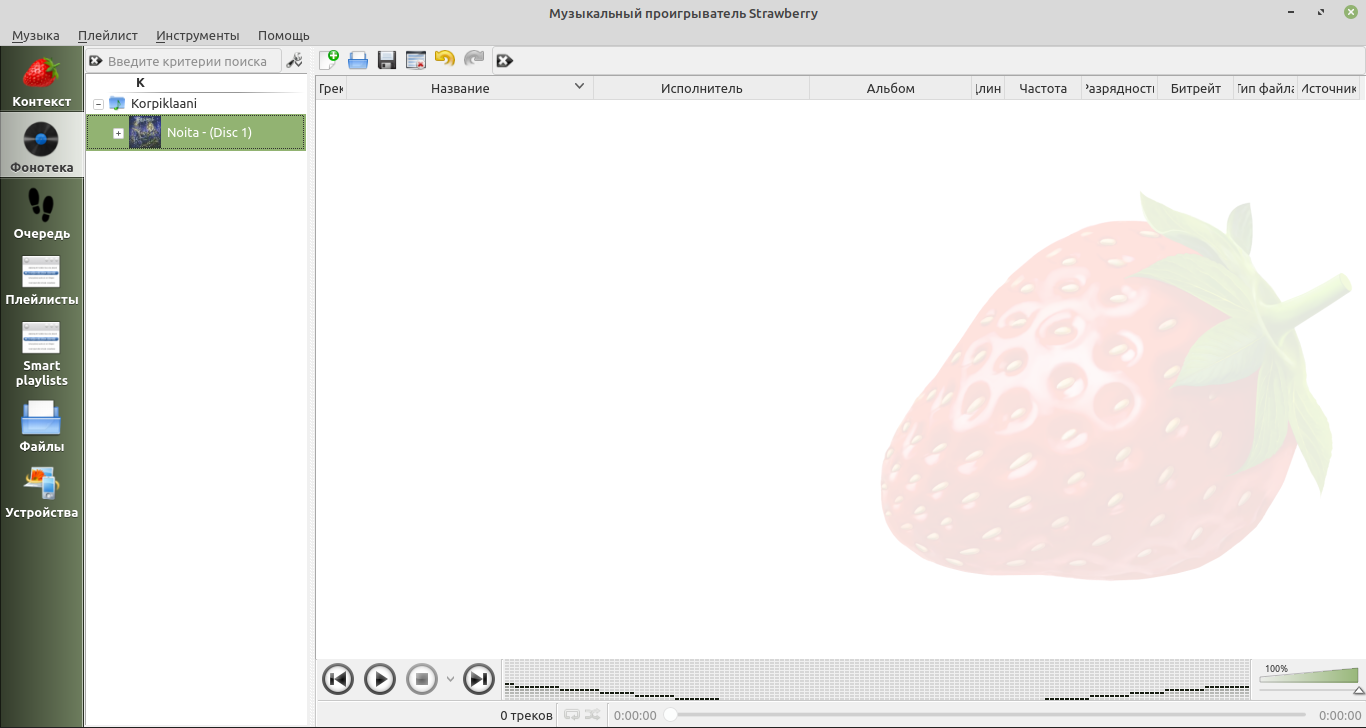1366x728 pixels.
Task: Stop playback with the stop button
Action: pyautogui.click(x=422, y=680)
